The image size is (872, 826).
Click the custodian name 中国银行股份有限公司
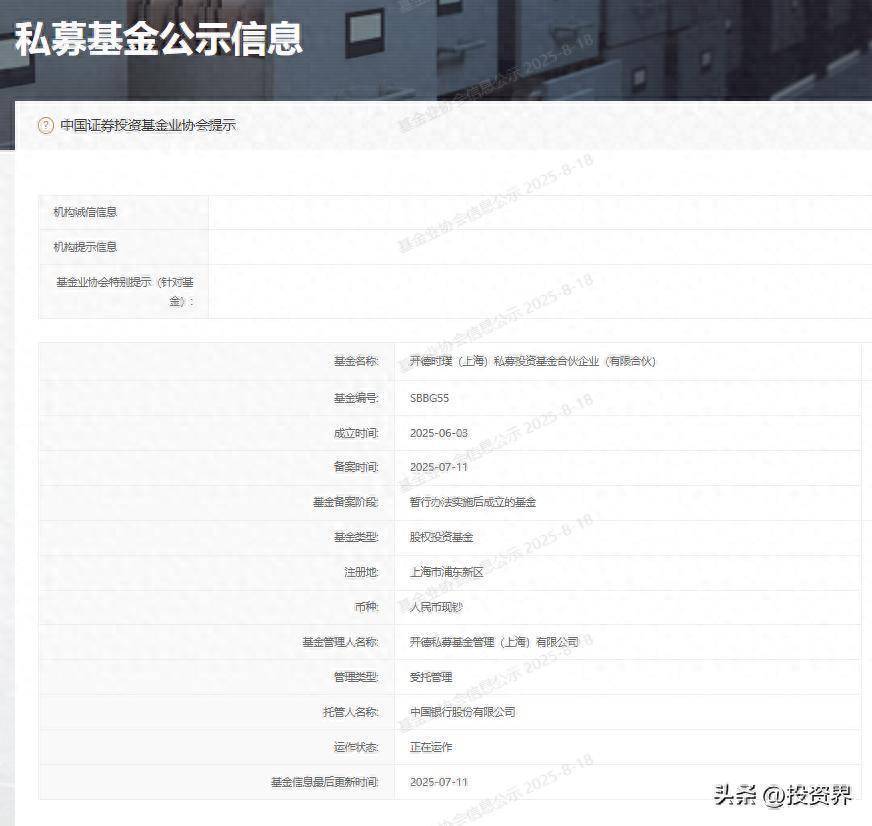[462, 712]
